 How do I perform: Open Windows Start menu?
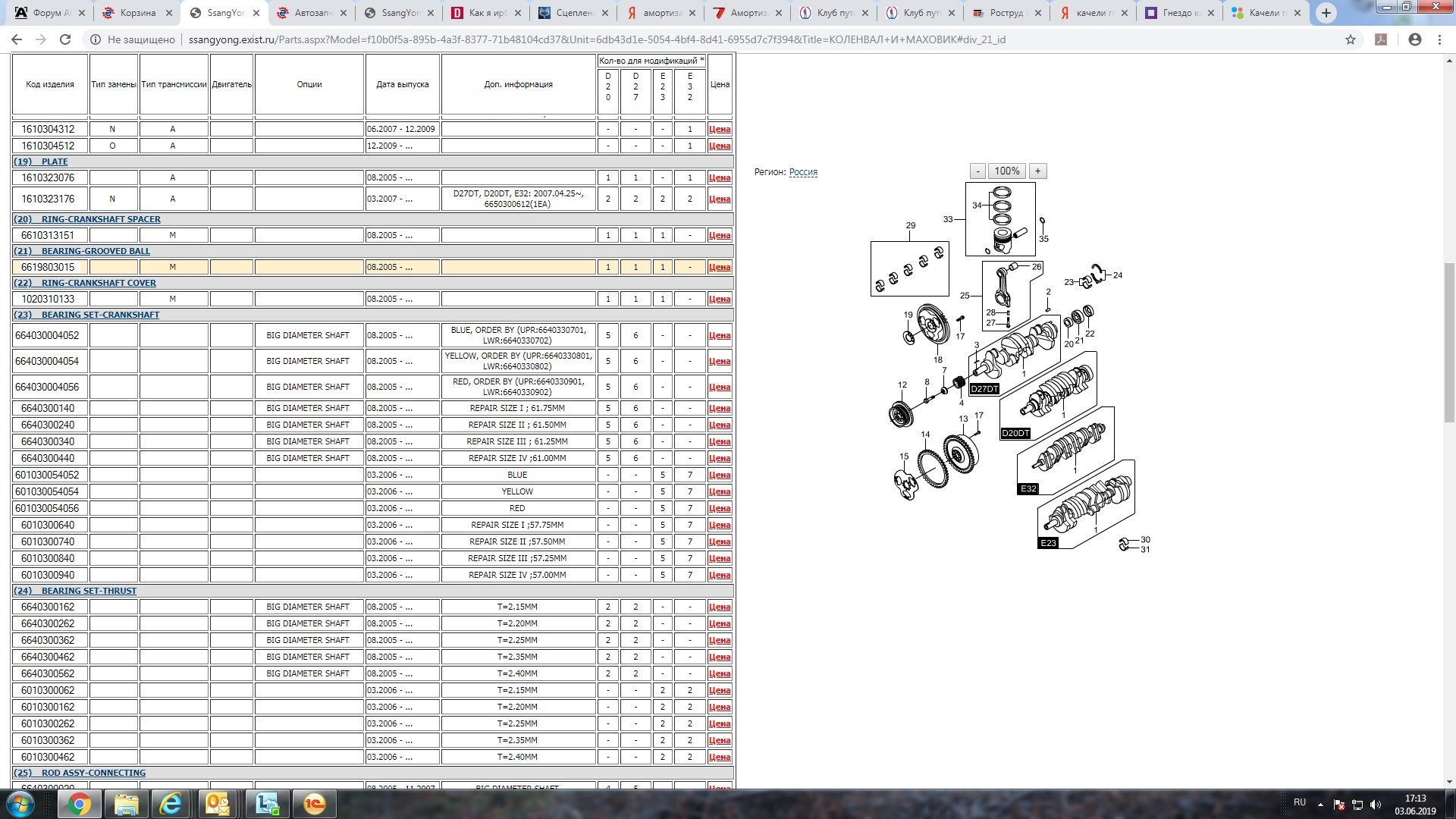click(x=20, y=804)
